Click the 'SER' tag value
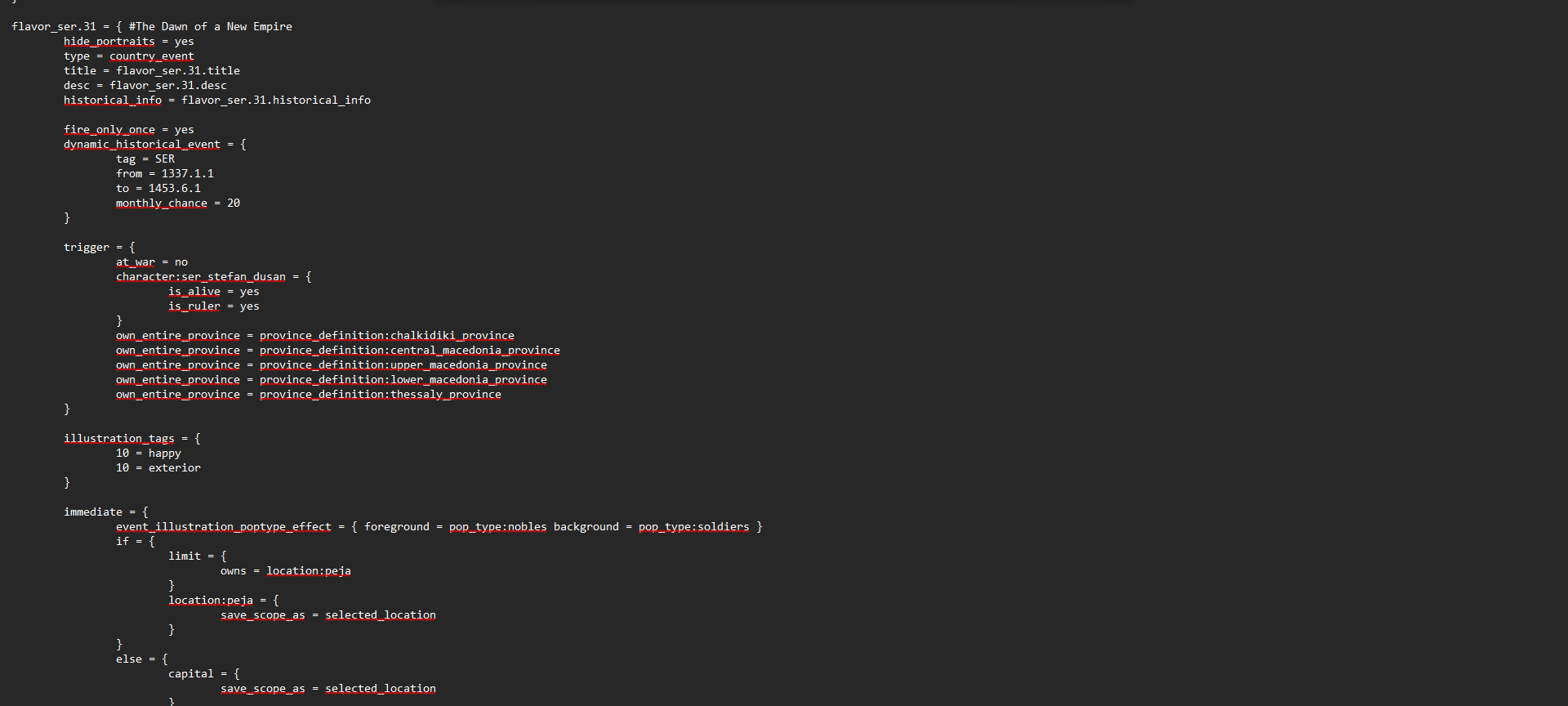 point(165,159)
